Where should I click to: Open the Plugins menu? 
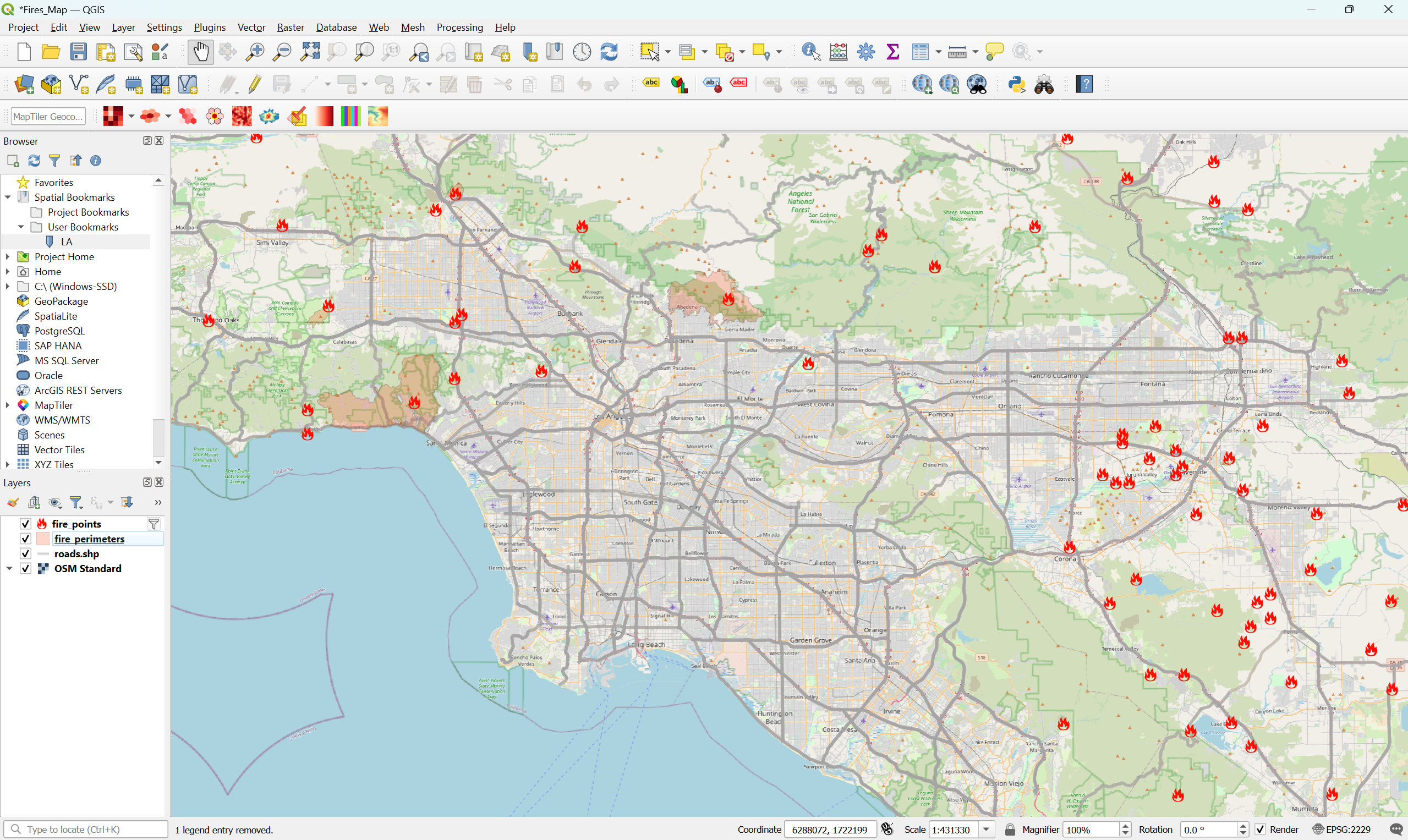pos(210,27)
